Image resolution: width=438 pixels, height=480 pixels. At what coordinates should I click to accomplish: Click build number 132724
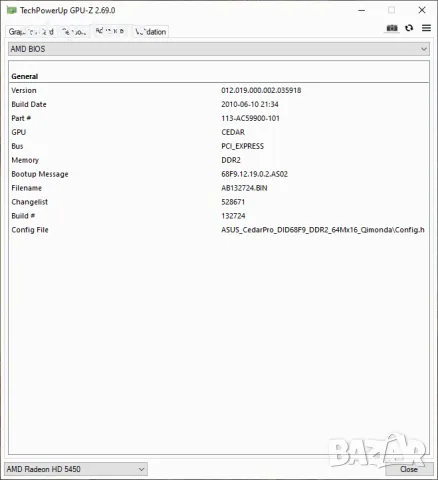pyautogui.click(x=233, y=216)
